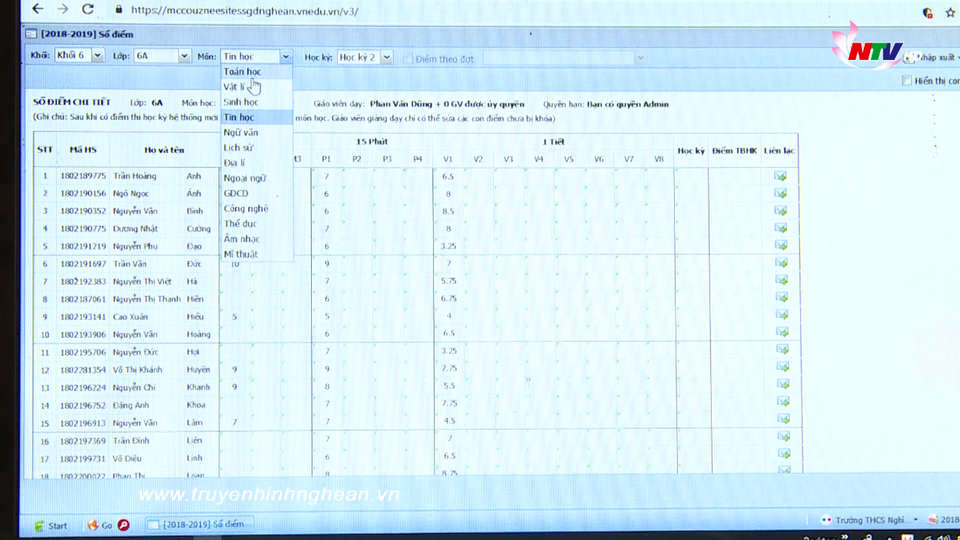Viewport: 960px width, 540px height.
Task: Enable the 'Hiển thị' checkbox at right
Action: pos(906,81)
